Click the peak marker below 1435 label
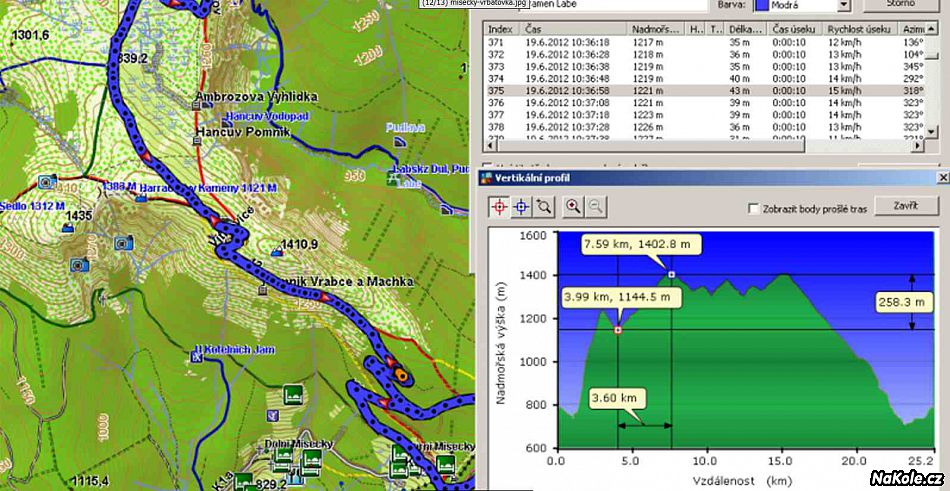Viewport: 950px width, 491px height. coord(68,227)
